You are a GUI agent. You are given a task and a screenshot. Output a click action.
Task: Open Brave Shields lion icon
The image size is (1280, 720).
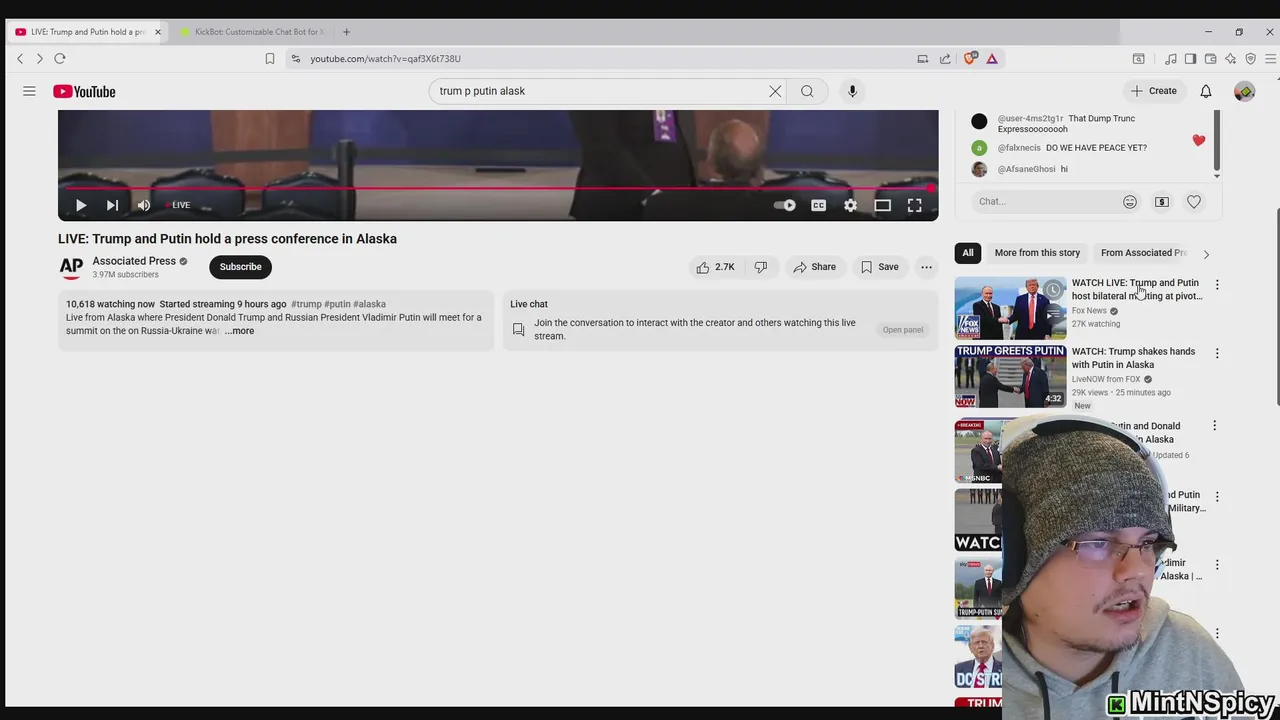[x=969, y=59]
